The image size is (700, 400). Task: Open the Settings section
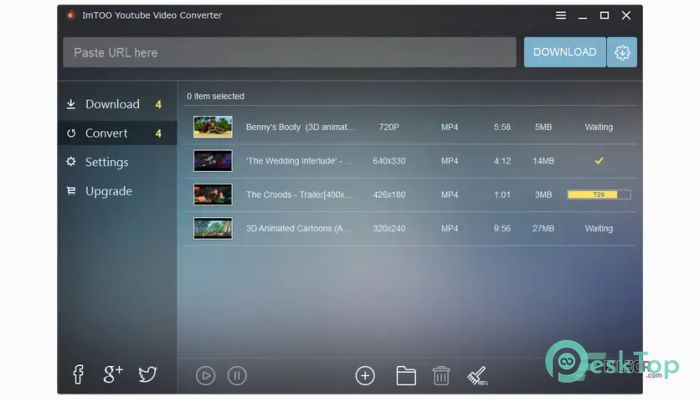(x=117, y=162)
